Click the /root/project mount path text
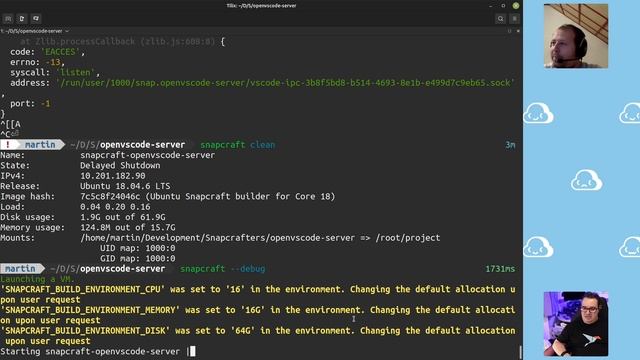 pyautogui.click(x=408, y=238)
